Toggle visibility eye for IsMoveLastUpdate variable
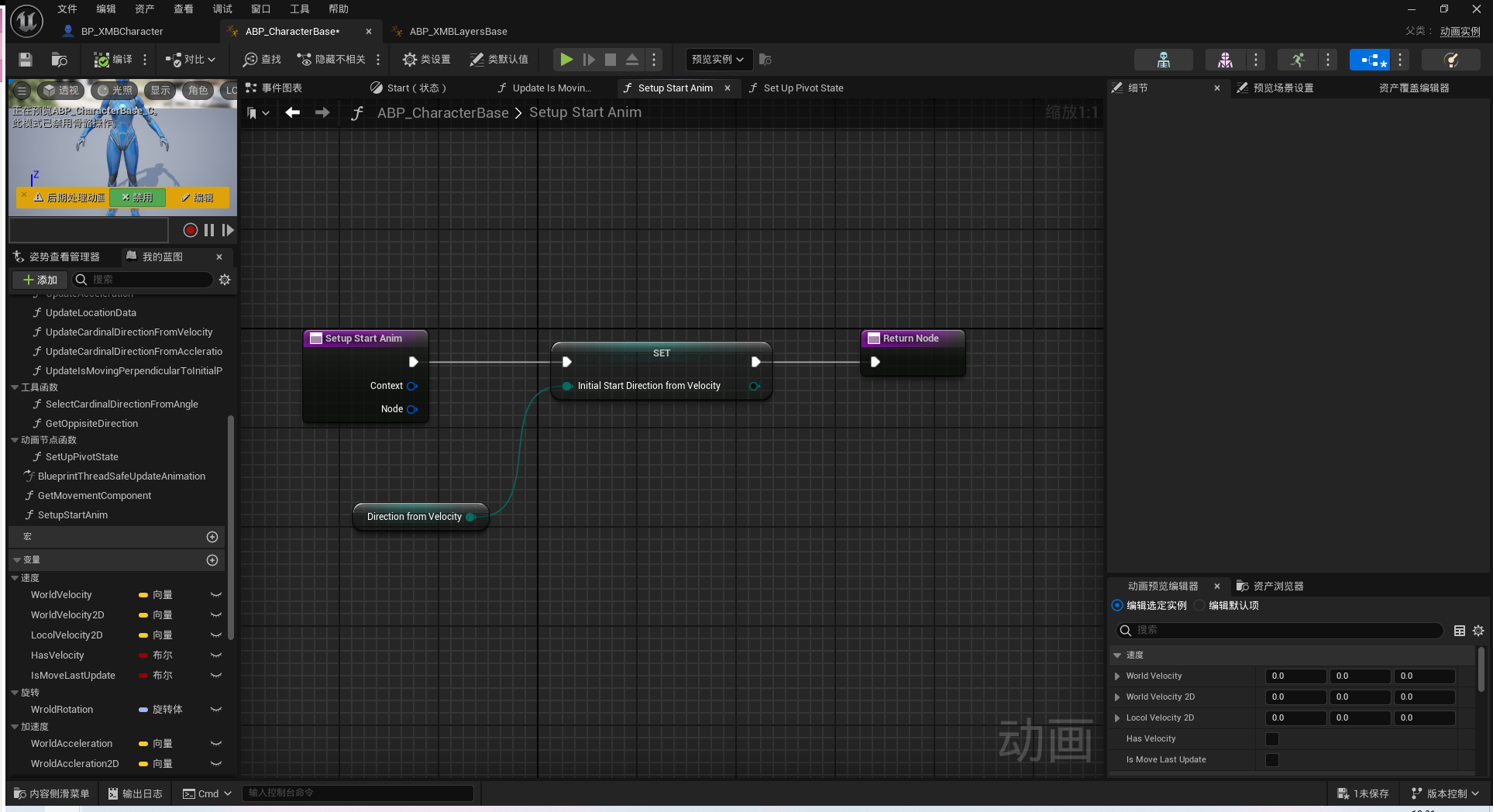 216,676
